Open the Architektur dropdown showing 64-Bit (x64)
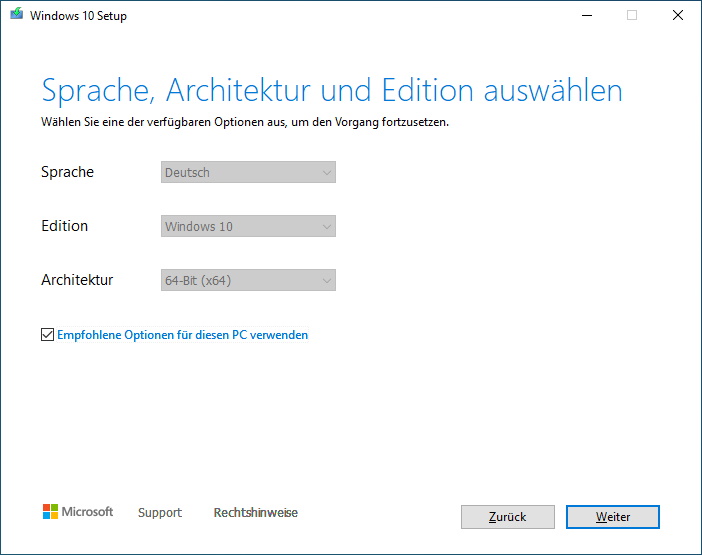This screenshot has height=555, width=702. click(x=248, y=280)
